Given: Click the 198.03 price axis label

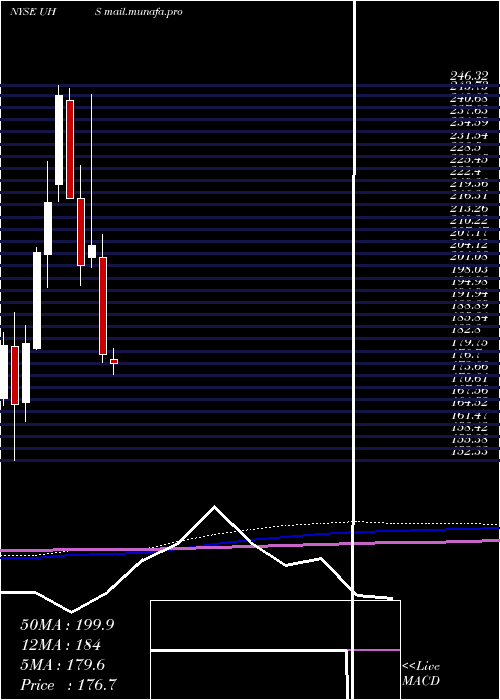Looking at the screenshot, I should (x=469, y=269).
